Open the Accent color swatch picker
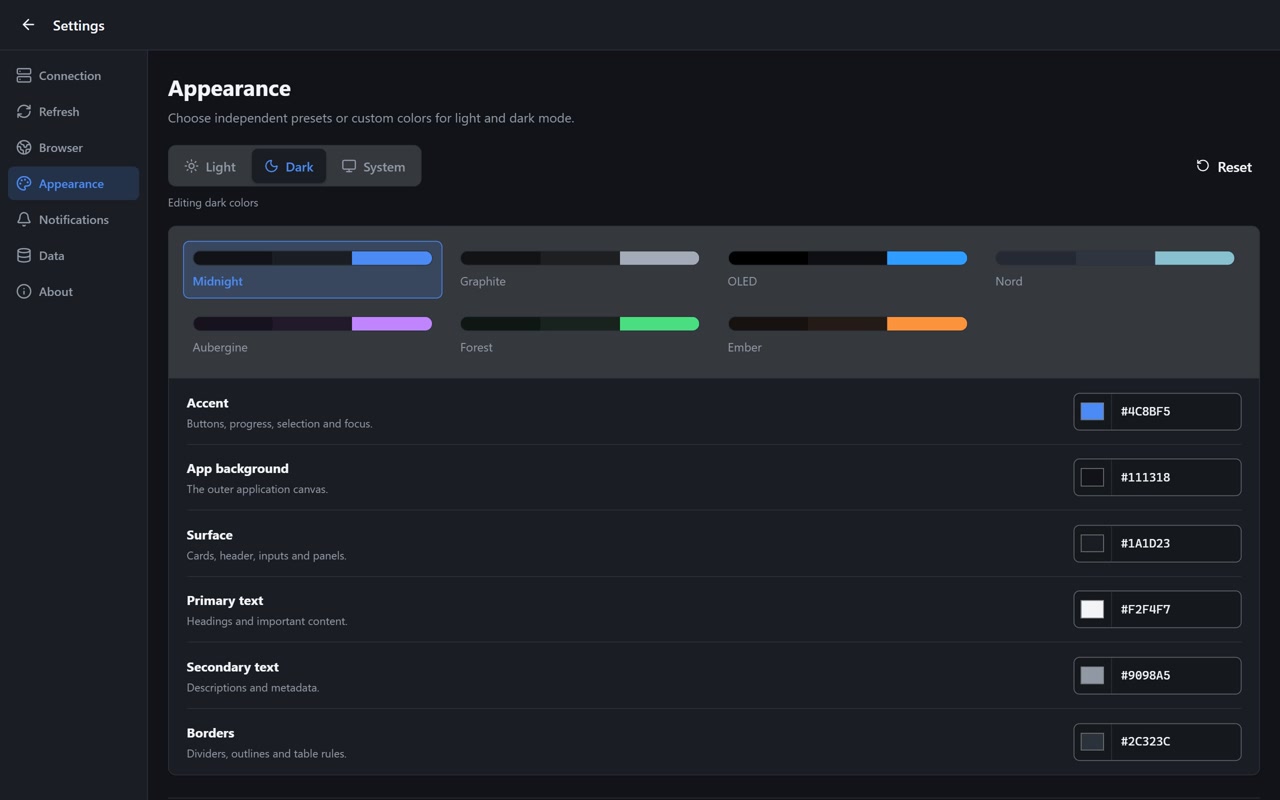The width and height of the screenshot is (1280, 800). pyautogui.click(x=1092, y=411)
